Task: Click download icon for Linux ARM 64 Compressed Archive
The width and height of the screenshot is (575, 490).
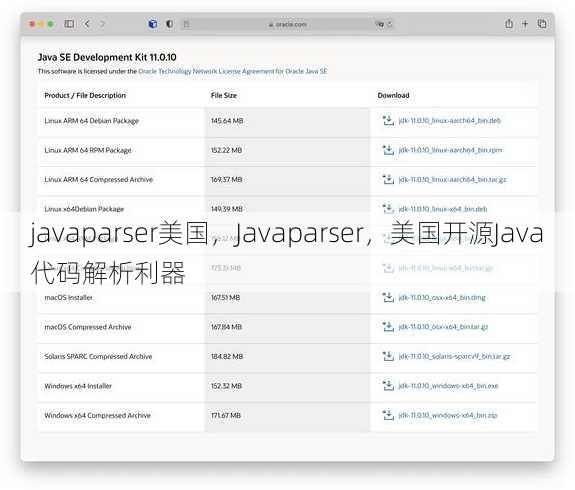Action: 388,179
